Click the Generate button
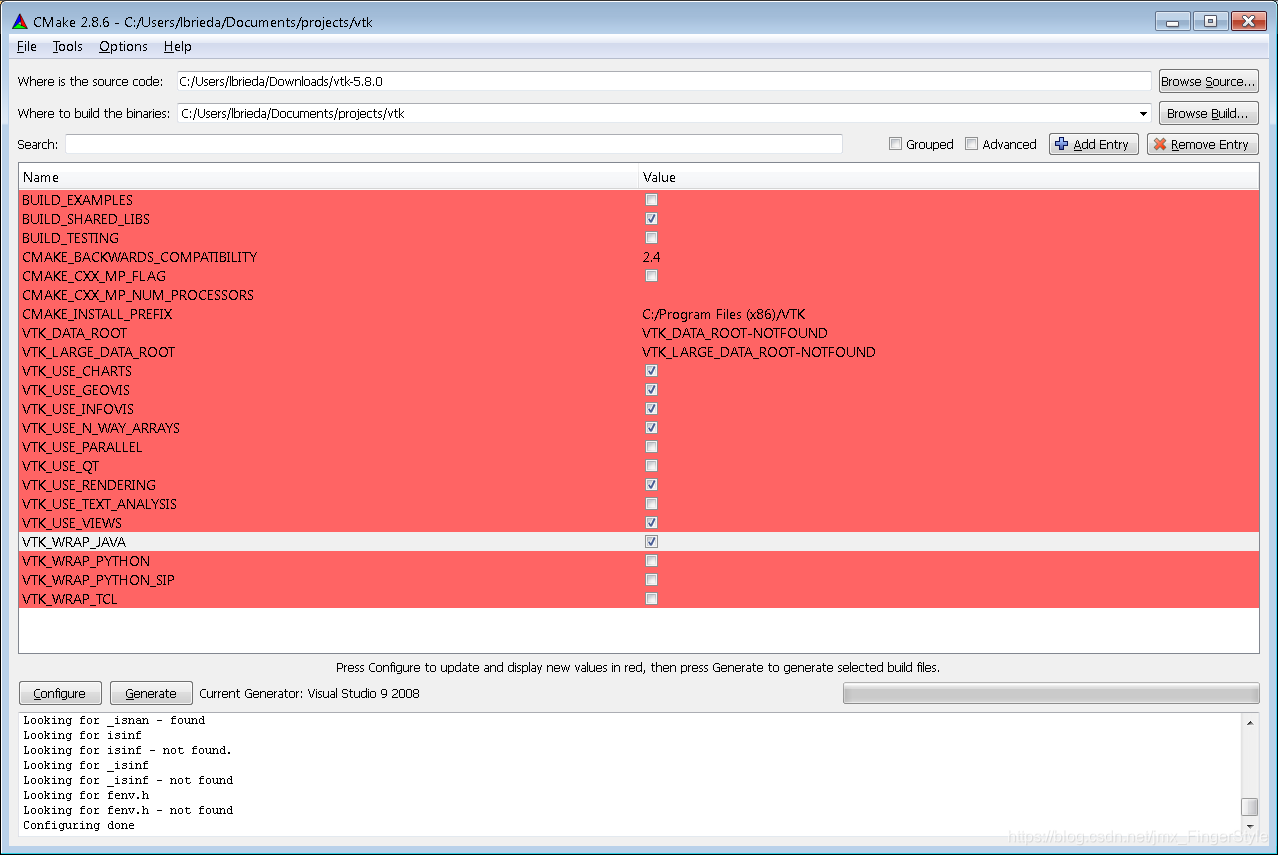 [151, 693]
